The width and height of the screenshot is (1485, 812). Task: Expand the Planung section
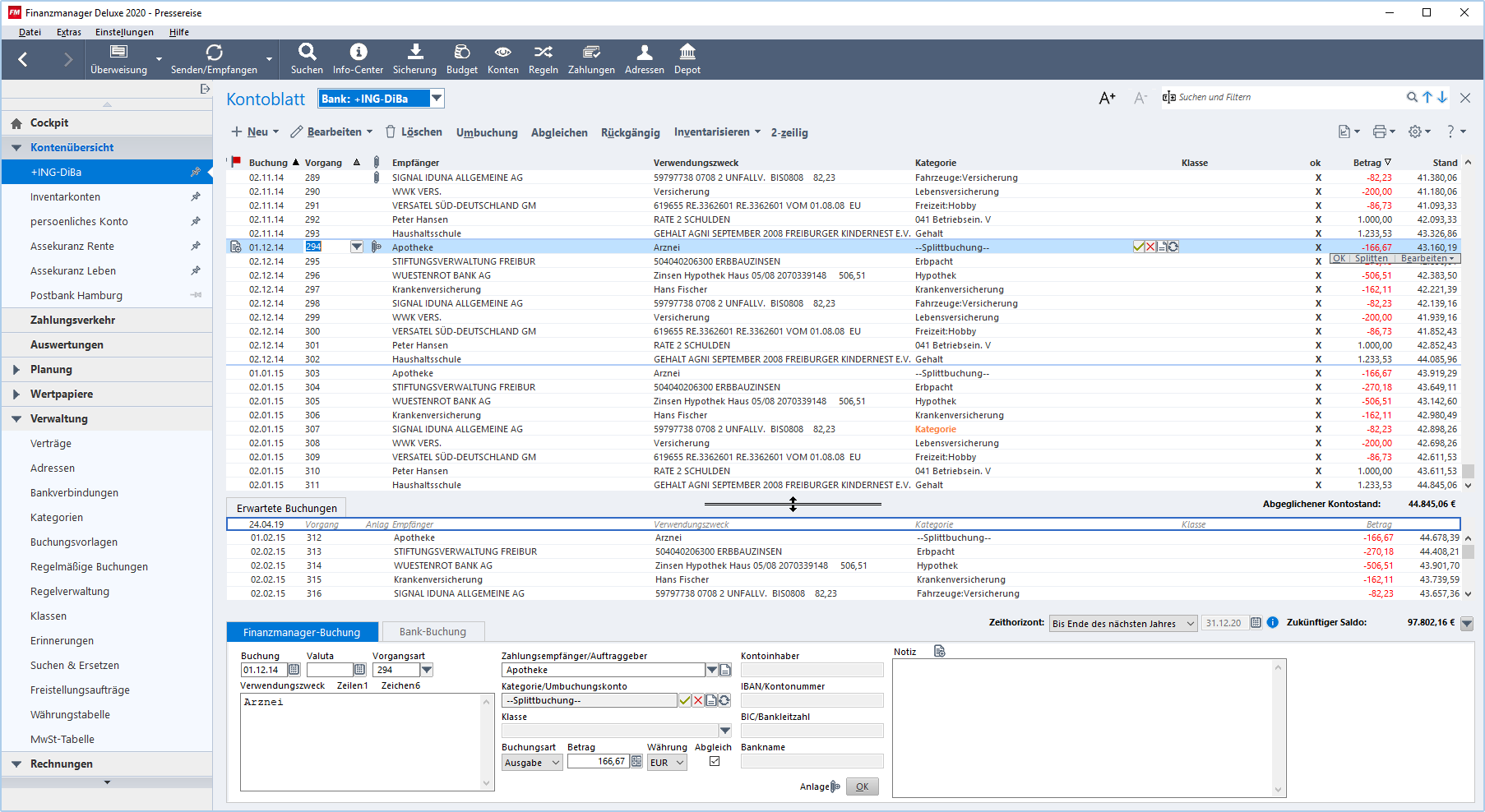point(16,370)
